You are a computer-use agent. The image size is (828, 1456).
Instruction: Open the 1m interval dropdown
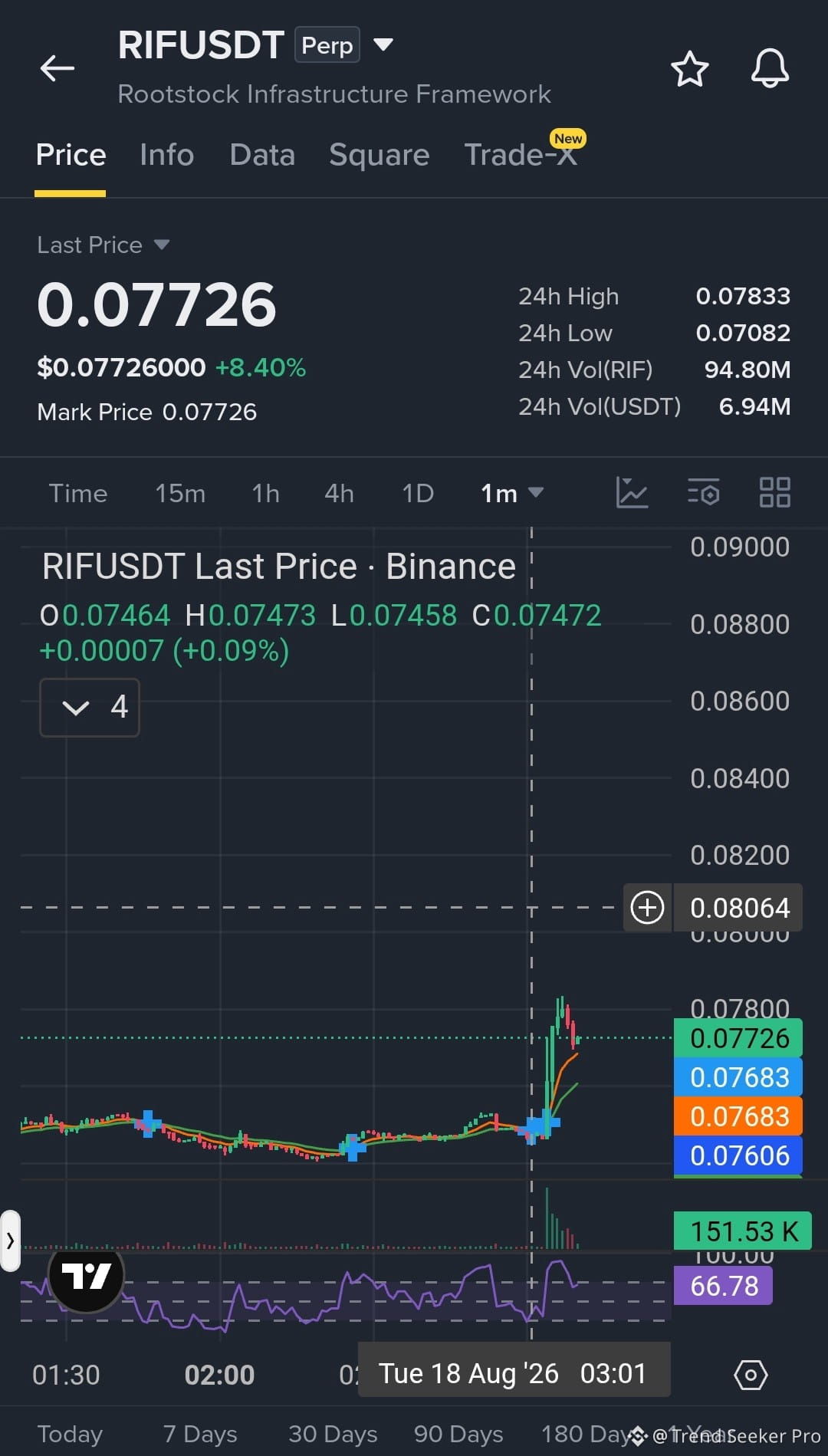(x=511, y=493)
